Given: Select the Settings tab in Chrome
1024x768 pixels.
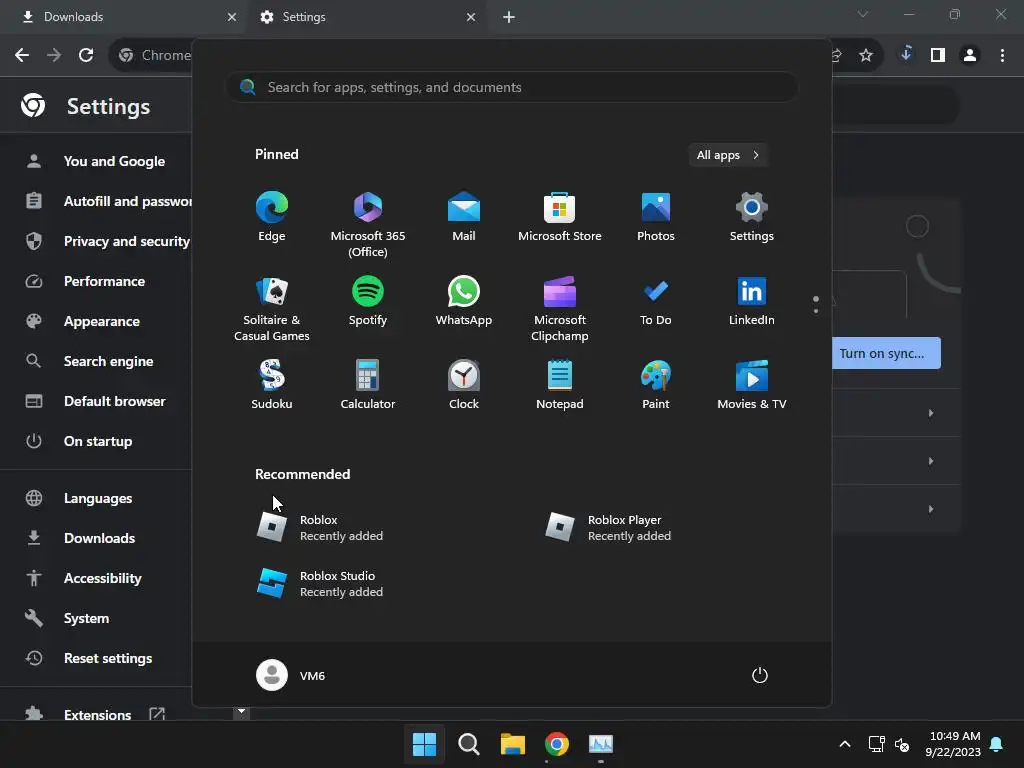Looking at the screenshot, I should 366,17.
